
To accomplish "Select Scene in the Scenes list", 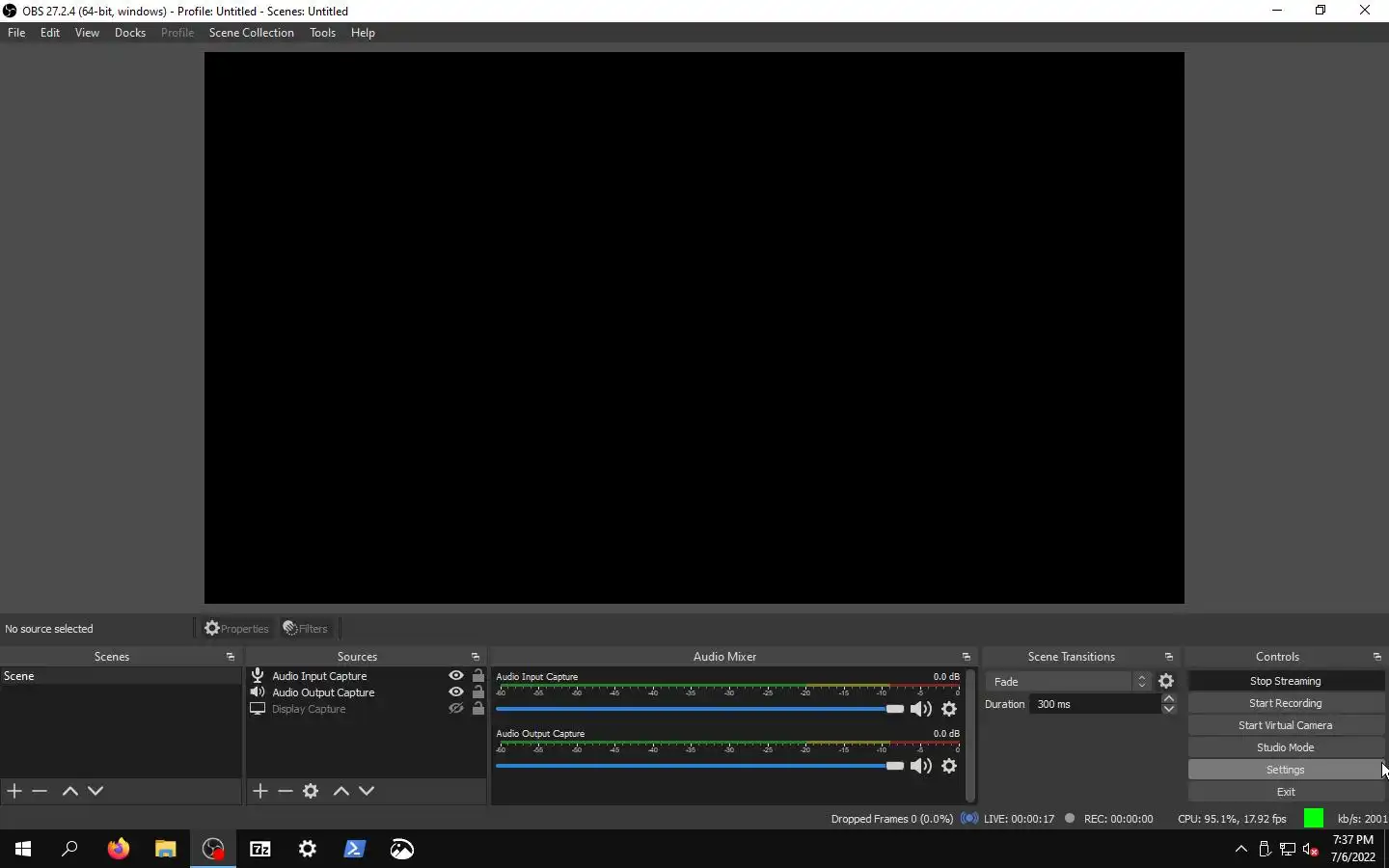I will point(121,676).
